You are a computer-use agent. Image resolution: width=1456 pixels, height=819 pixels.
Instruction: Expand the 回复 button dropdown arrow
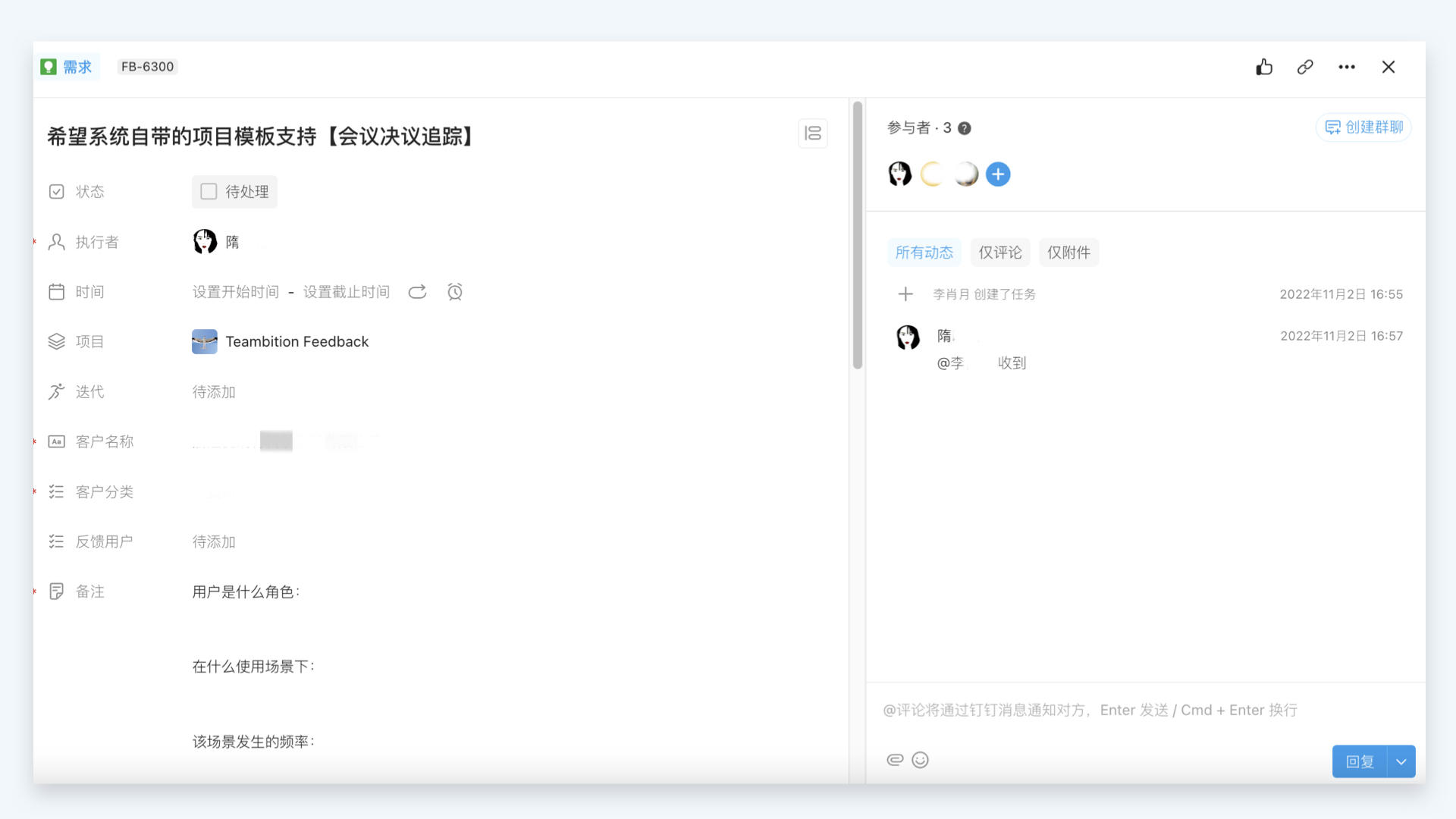1401,761
